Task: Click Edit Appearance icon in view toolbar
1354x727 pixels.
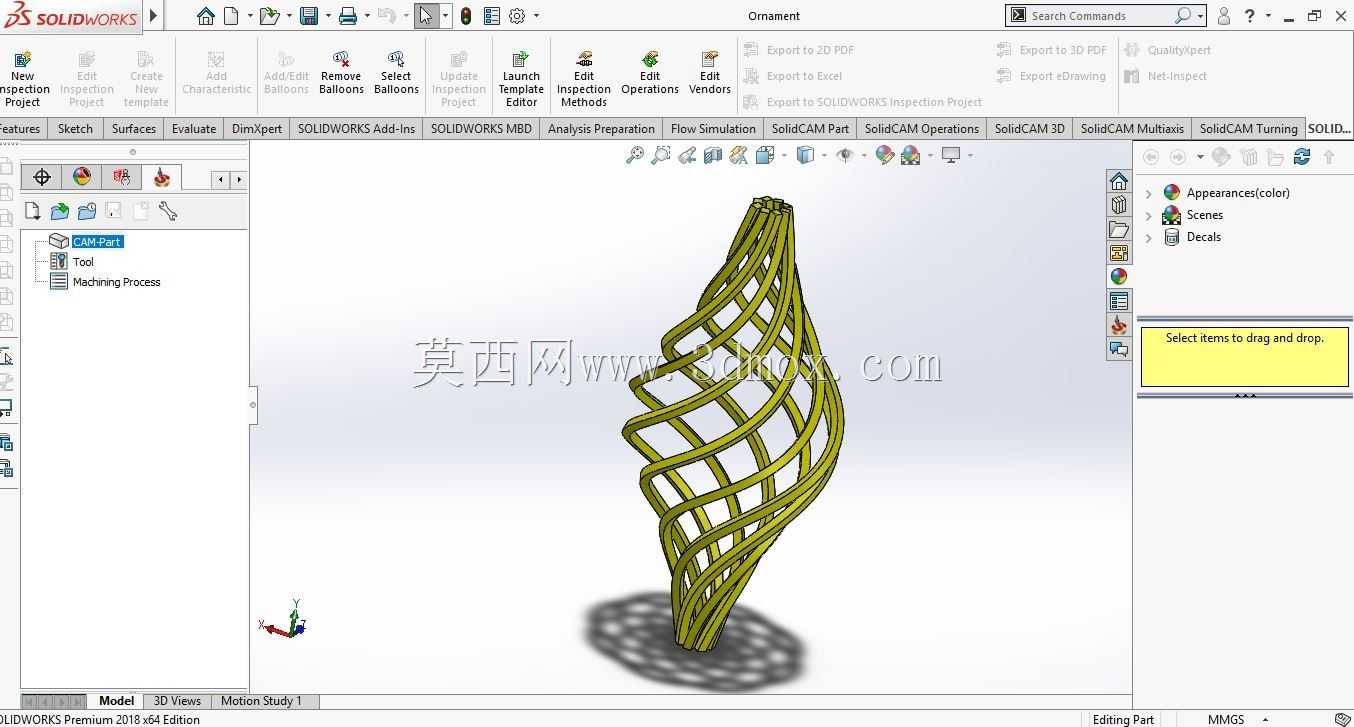Action: [884, 155]
